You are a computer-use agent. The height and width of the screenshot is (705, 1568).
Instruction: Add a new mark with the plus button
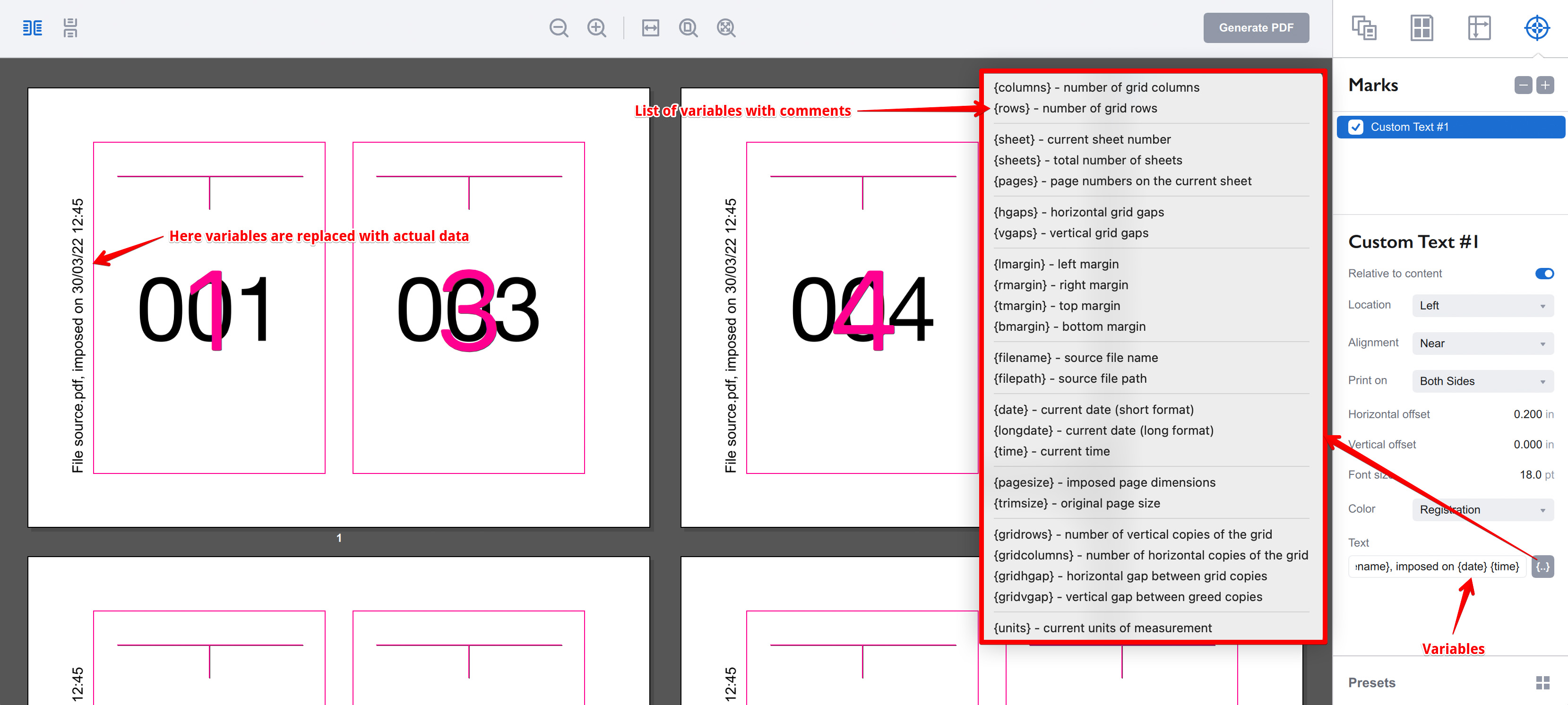(1545, 85)
